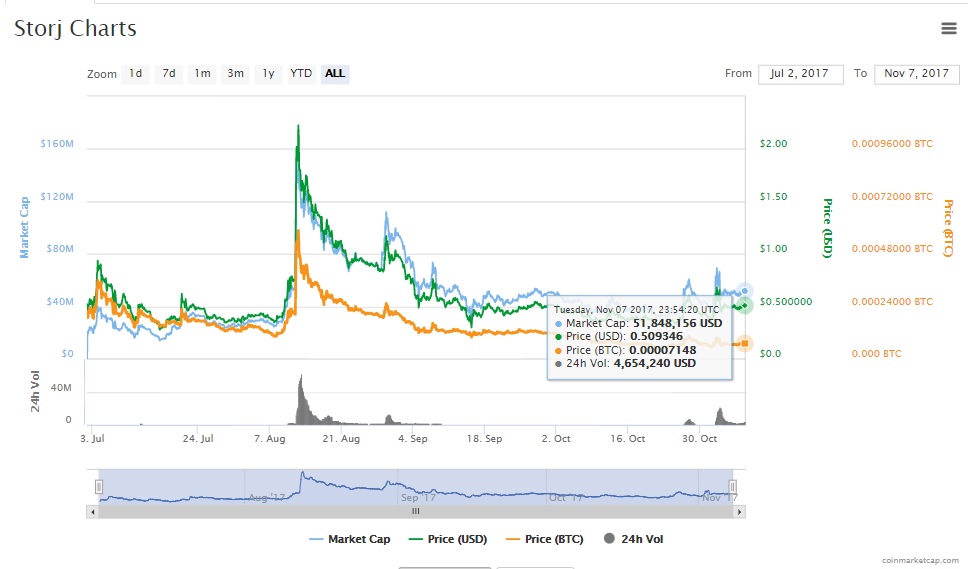Click the $120M axis label
Image resolution: width=971 pixels, height=569 pixels.
57,197
